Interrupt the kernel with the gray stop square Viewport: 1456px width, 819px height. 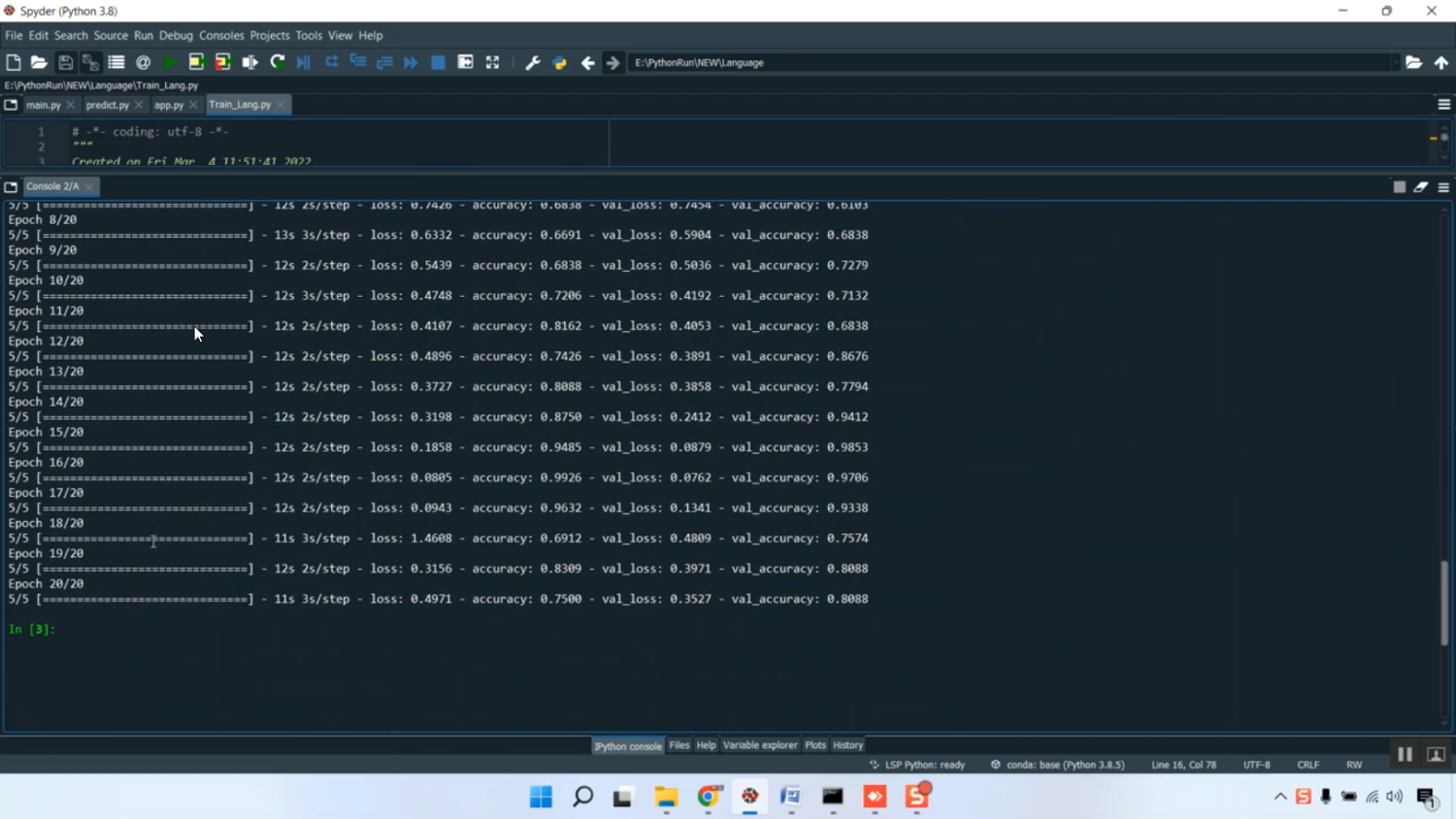point(1399,187)
